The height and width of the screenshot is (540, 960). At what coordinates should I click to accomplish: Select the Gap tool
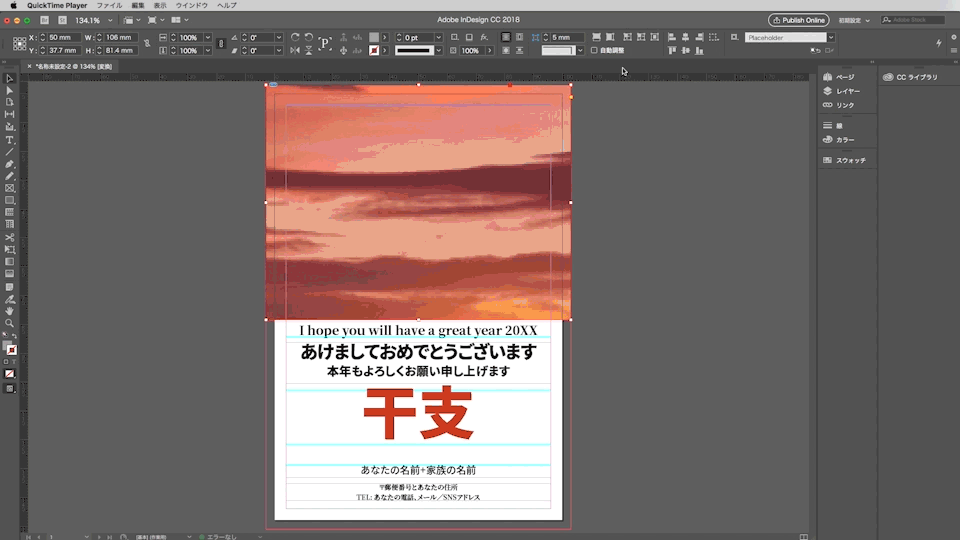9,114
